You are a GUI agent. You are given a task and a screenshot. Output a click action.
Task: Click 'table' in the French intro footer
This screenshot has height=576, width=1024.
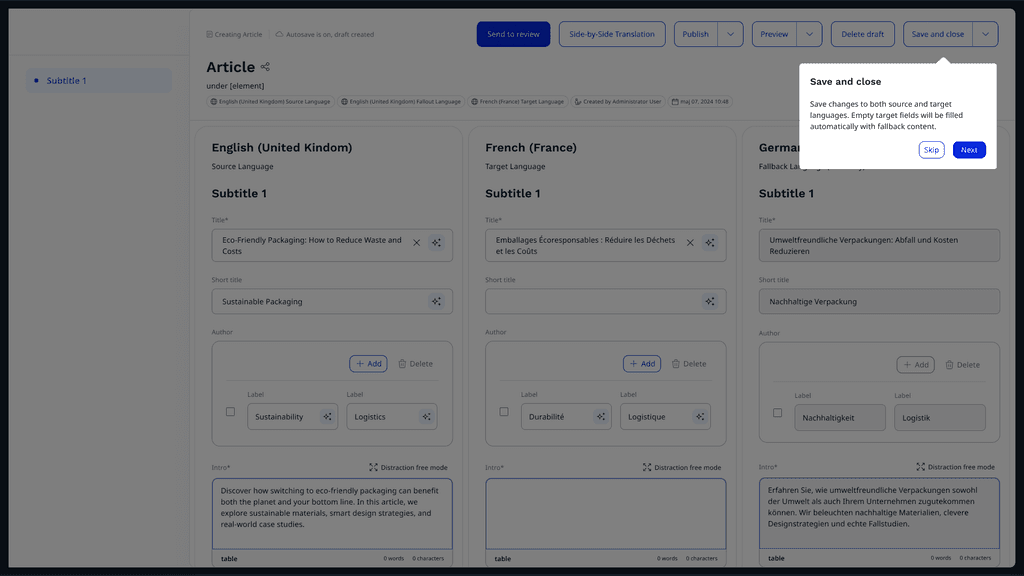pos(503,559)
